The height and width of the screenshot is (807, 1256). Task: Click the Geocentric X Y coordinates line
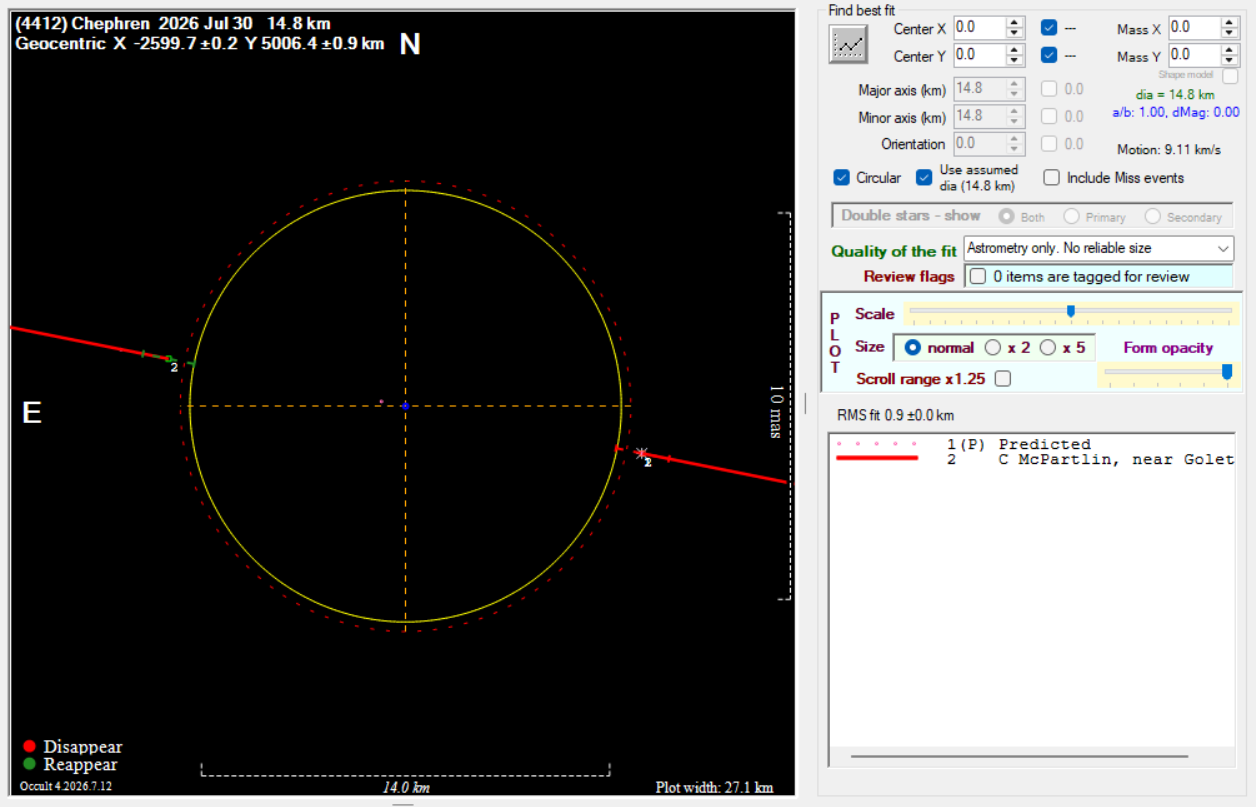click(200, 44)
